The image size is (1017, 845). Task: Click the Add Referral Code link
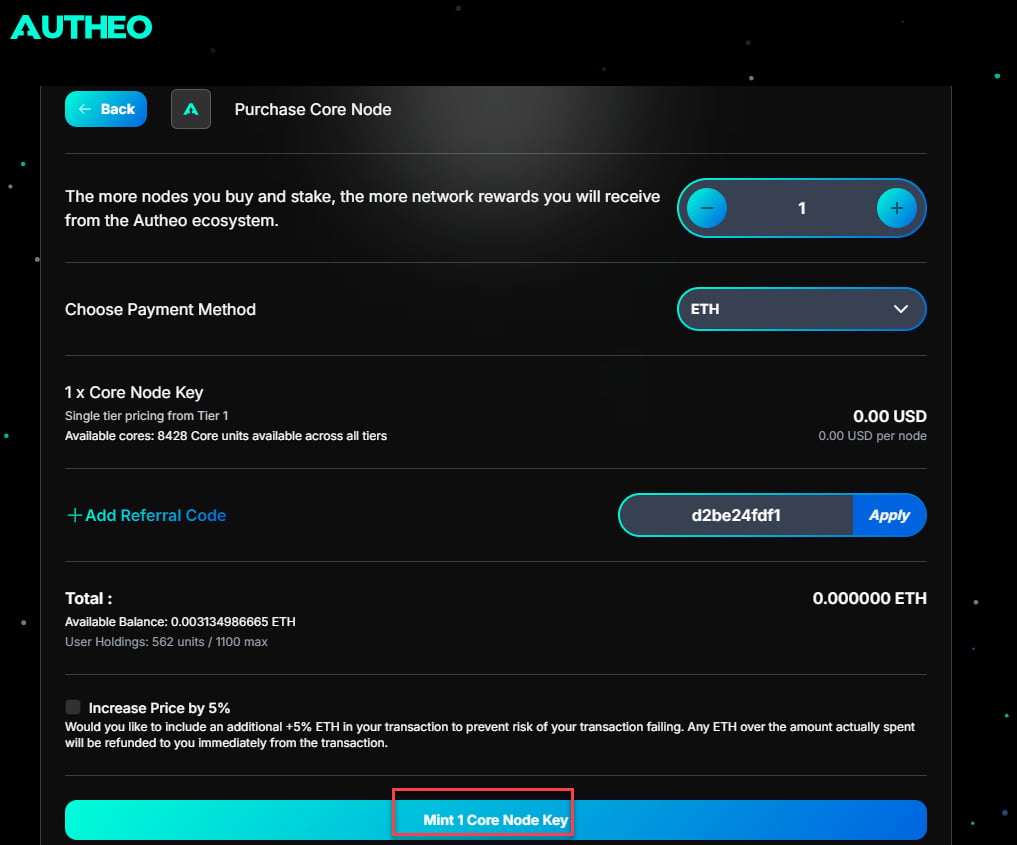pyautogui.click(x=147, y=516)
